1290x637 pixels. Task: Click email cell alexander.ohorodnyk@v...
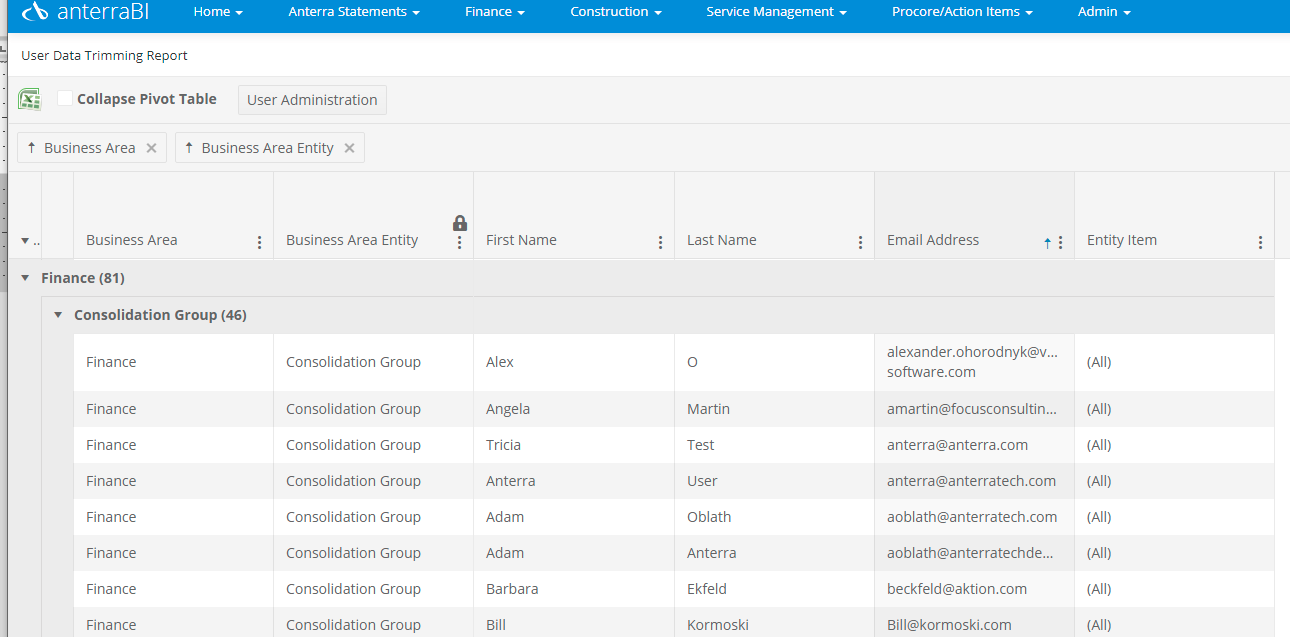point(972,362)
